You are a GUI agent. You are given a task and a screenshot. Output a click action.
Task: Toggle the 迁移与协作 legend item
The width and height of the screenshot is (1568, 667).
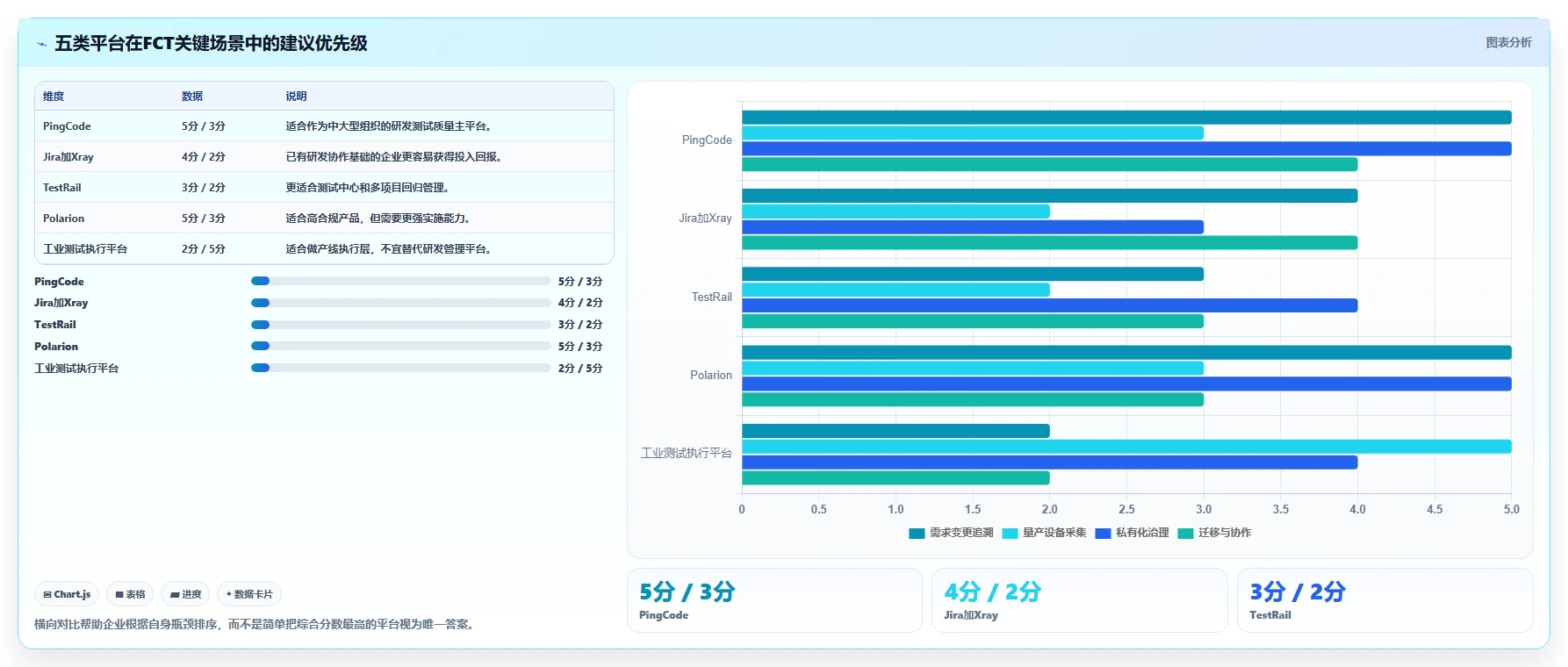(x=1214, y=533)
